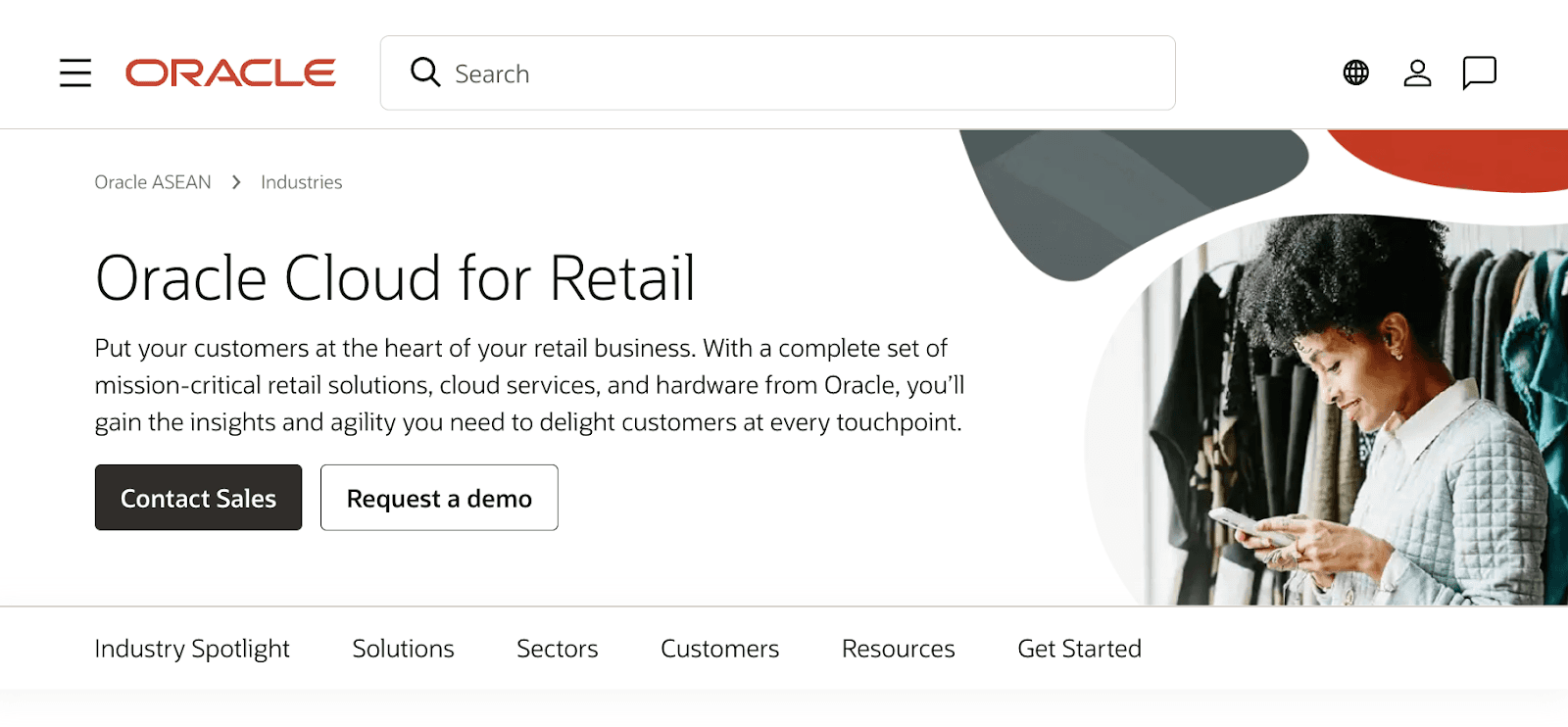
Task: Open the Resources section
Action: (897, 648)
